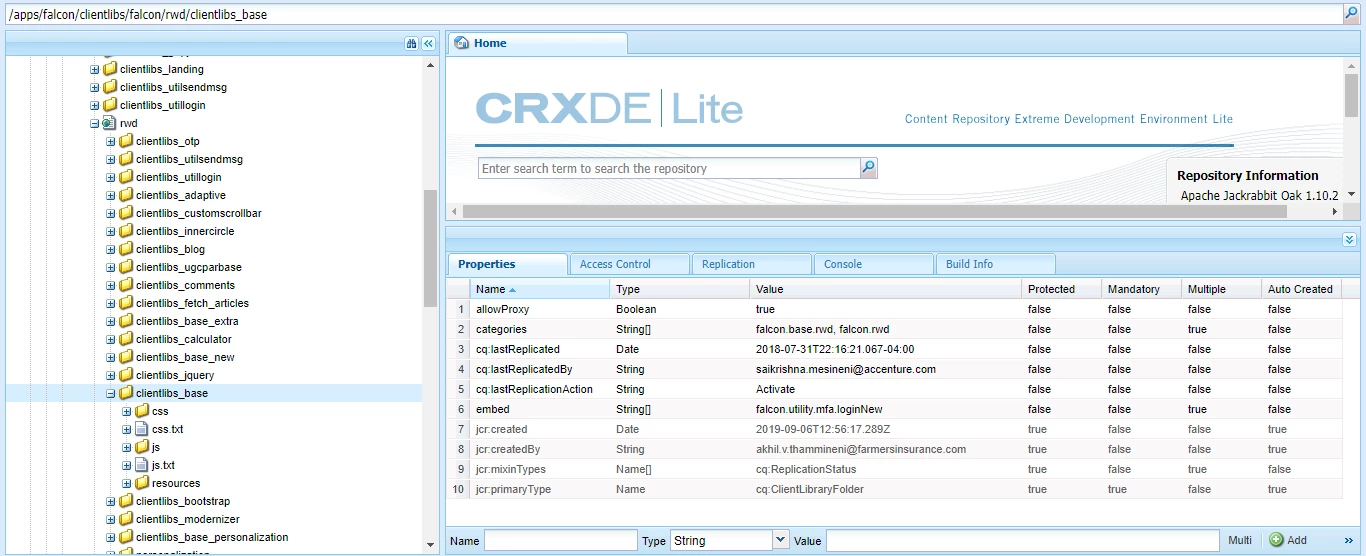Expand the clientlibs_utilsendmsg node under rwd
This screenshot has height=556, width=1366.
tap(111, 159)
